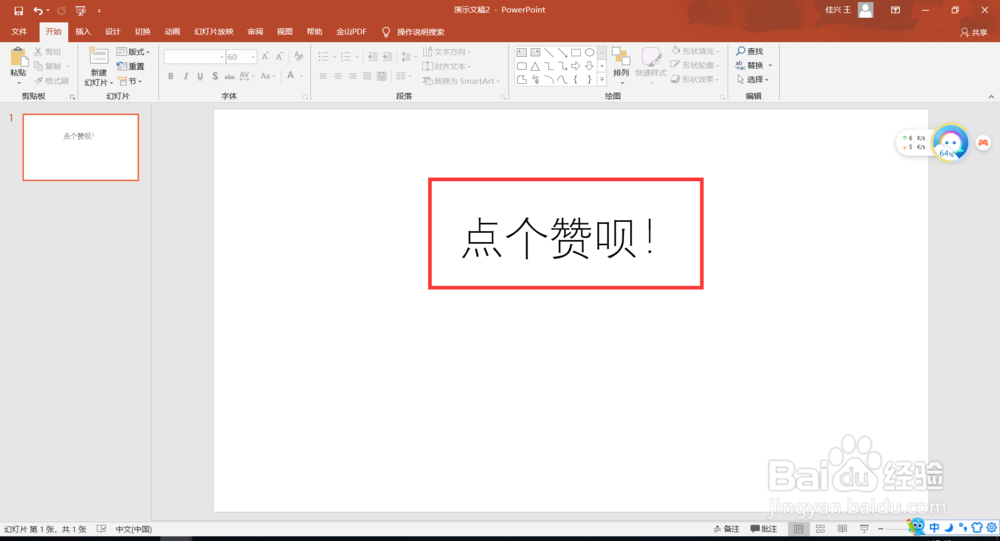
Task: Open the 批注 (Comments) pane
Action: (x=764, y=529)
